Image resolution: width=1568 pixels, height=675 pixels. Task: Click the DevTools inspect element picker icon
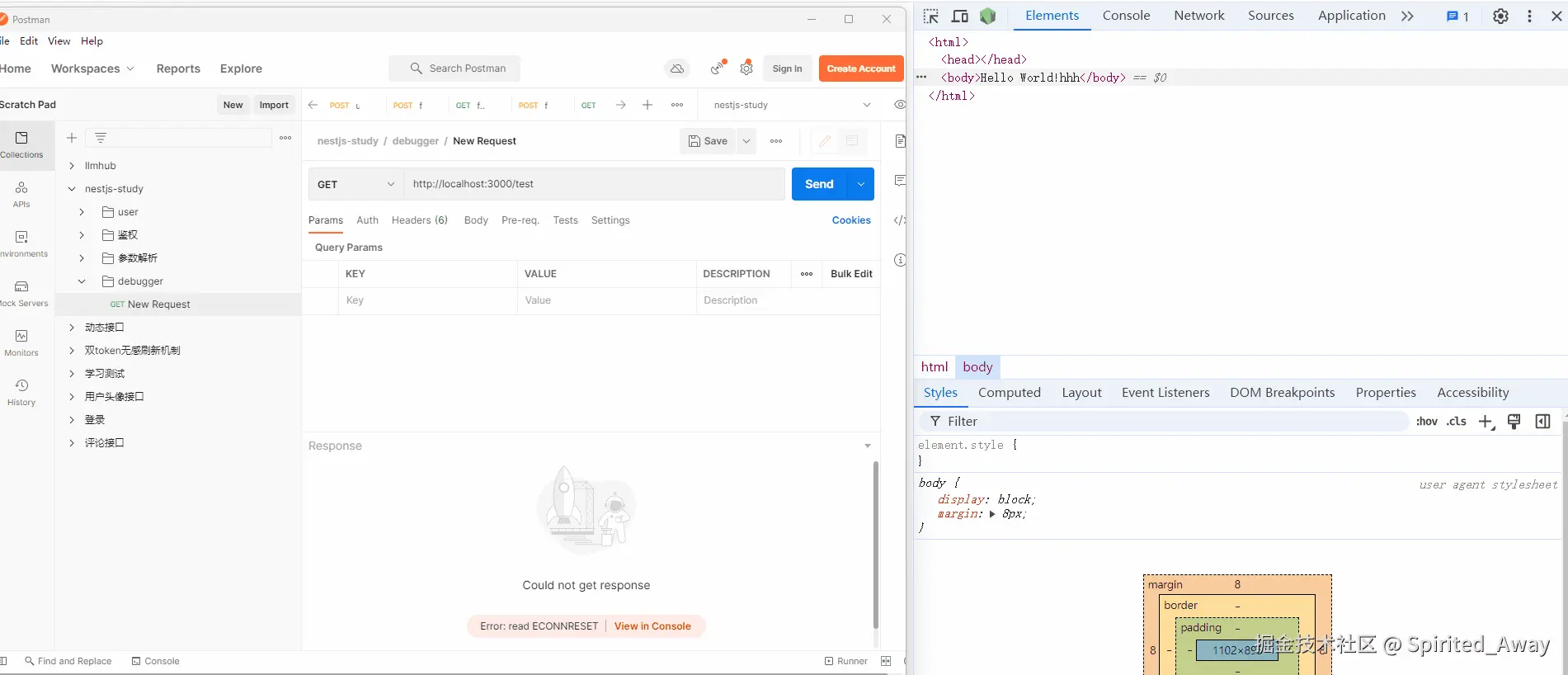click(x=930, y=16)
